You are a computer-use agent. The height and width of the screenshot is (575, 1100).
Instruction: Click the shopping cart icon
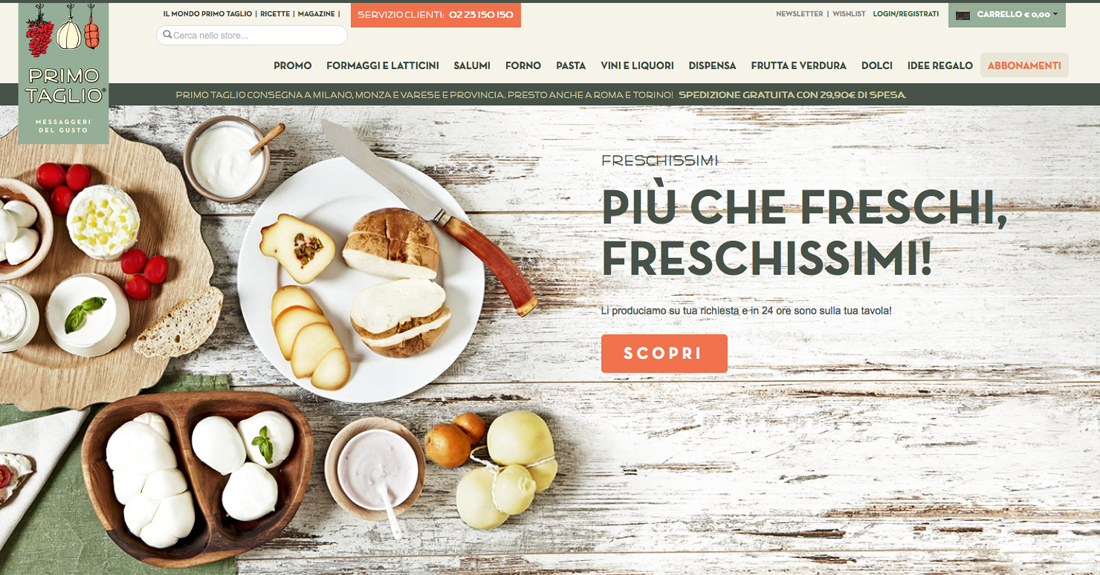tap(963, 15)
